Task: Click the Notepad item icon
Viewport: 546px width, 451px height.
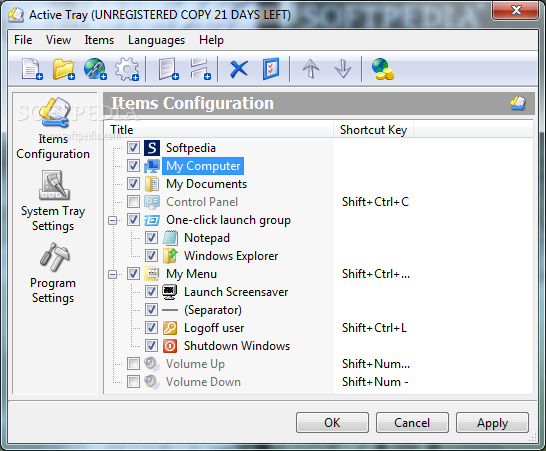Action: click(170, 238)
